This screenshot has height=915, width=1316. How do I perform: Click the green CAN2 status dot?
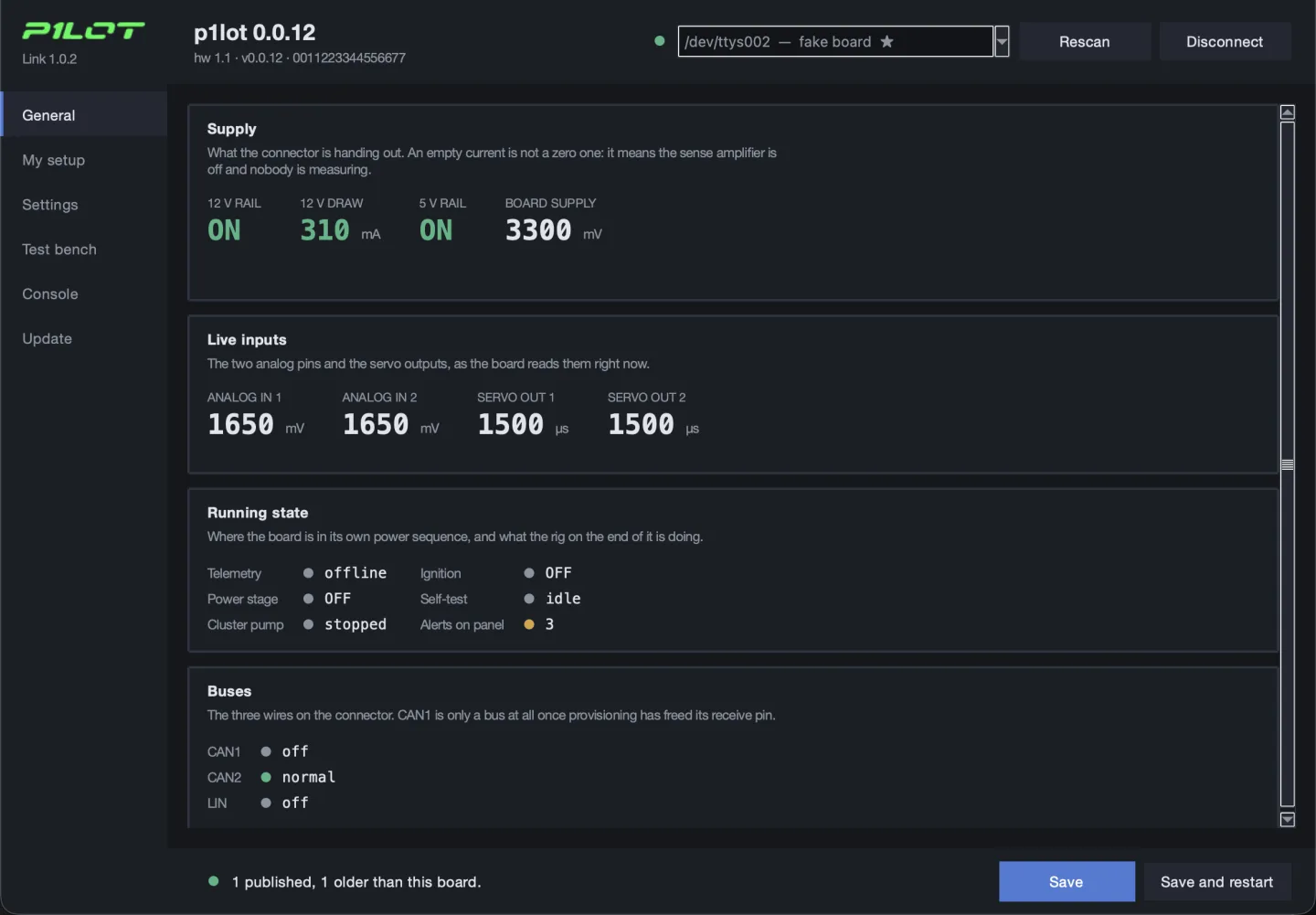[x=266, y=777]
